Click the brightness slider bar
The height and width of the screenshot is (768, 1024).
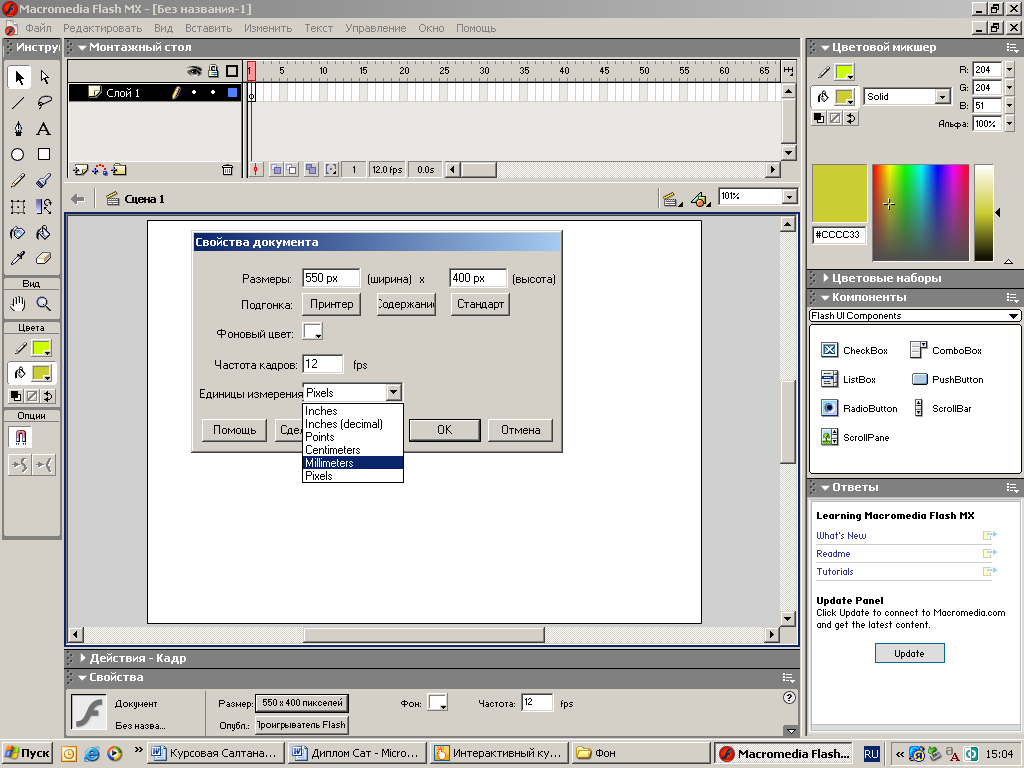point(984,213)
